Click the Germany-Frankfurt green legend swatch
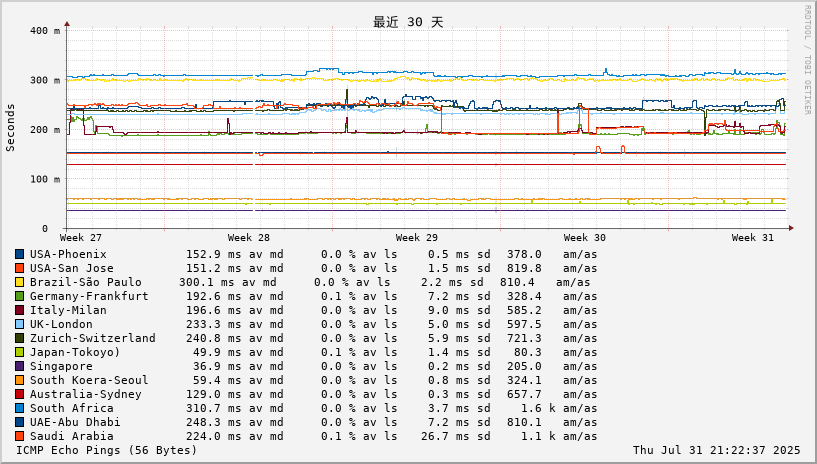This screenshot has width=817, height=464. (x=19, y=296)
